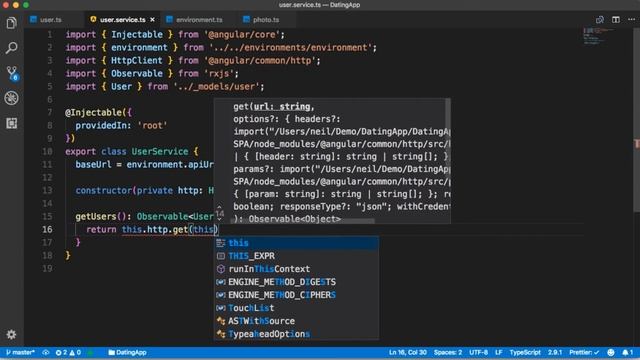
Task: Select ASTWithSource suggestion
Action: tap(297, 321)
